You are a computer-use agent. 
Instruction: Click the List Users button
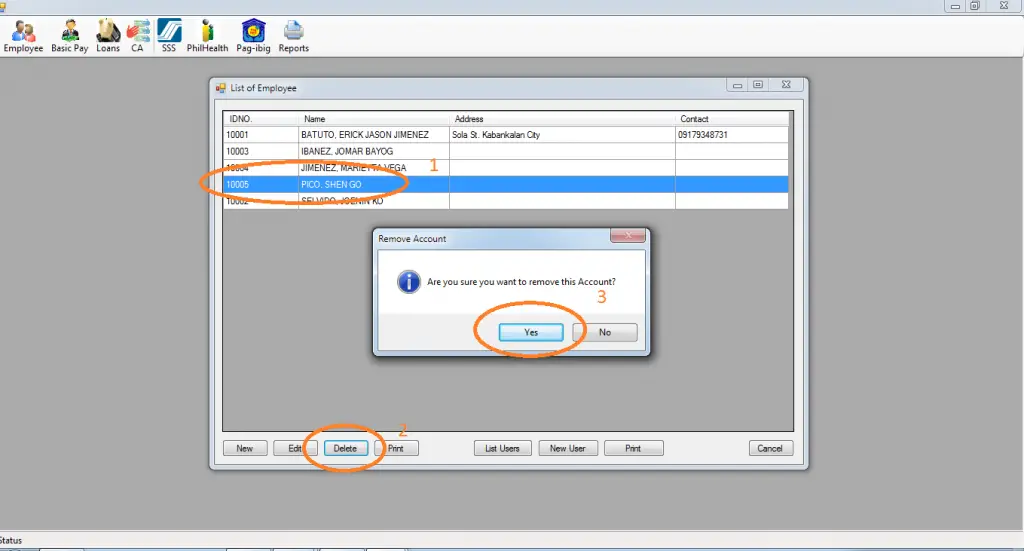(502, 448)
